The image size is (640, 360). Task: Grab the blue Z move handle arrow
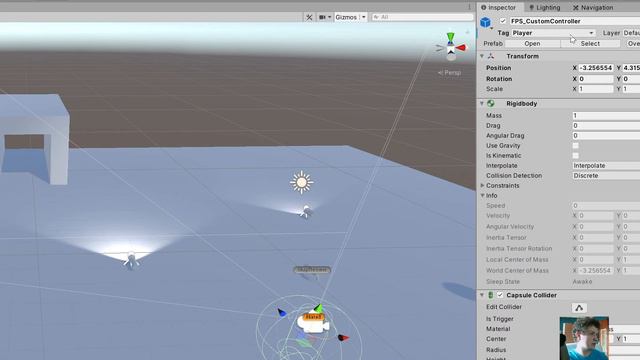(282, 313)
